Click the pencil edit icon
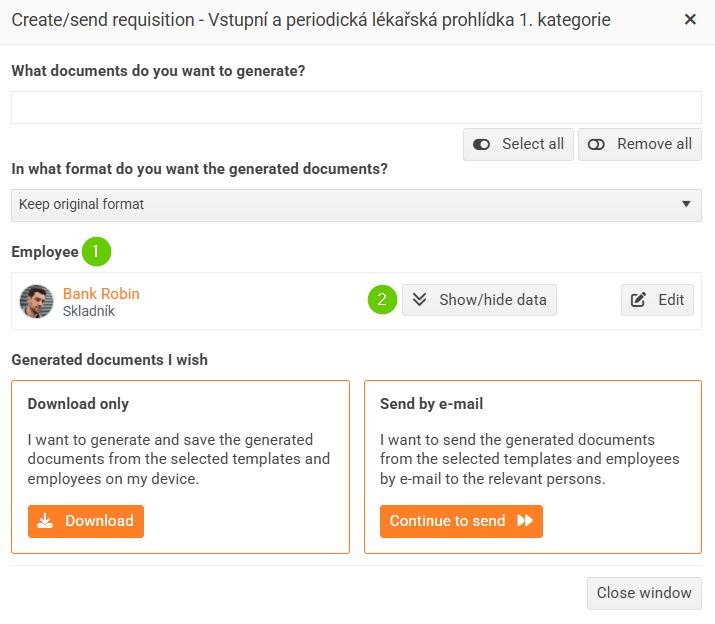Viewport: 715px width, 624px height. click(x=639, y=300)
